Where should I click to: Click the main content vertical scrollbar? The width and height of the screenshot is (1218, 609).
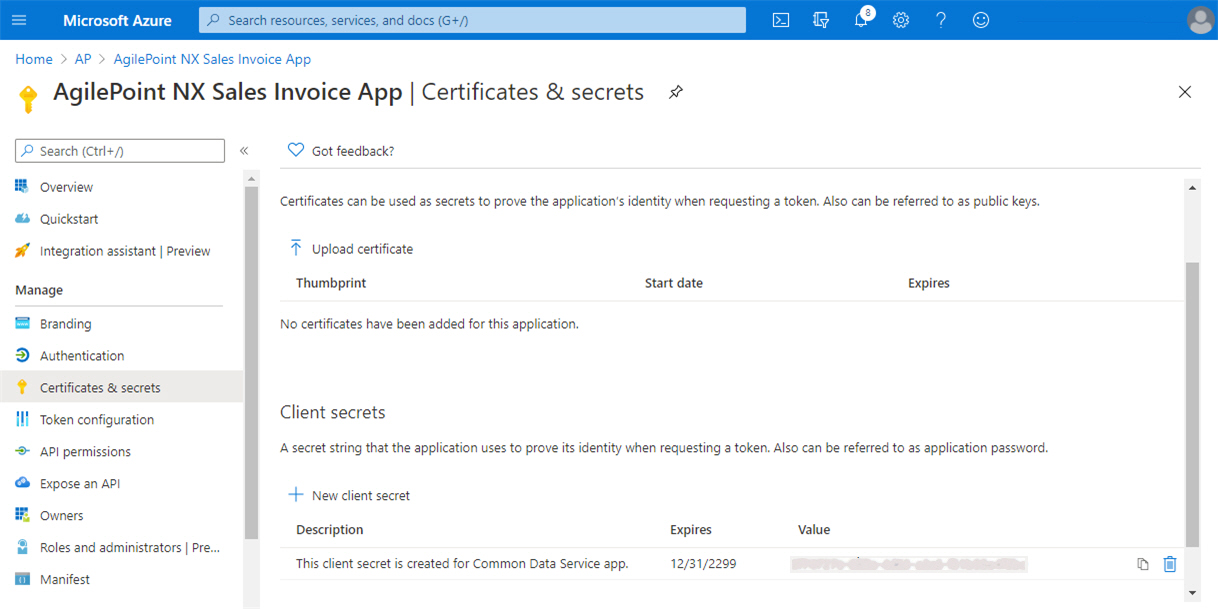pyautogui.click(x=1192, y=405)
